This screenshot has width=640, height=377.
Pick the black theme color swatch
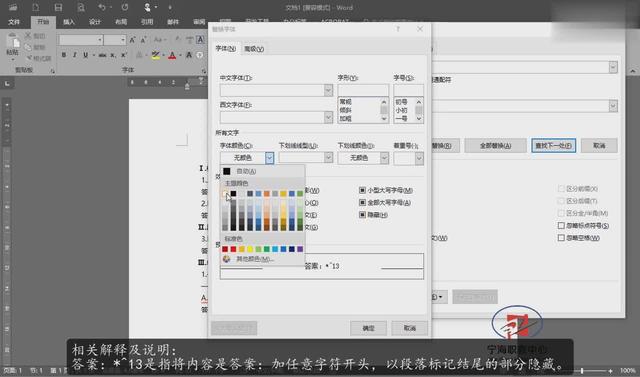tap(233, 193)
